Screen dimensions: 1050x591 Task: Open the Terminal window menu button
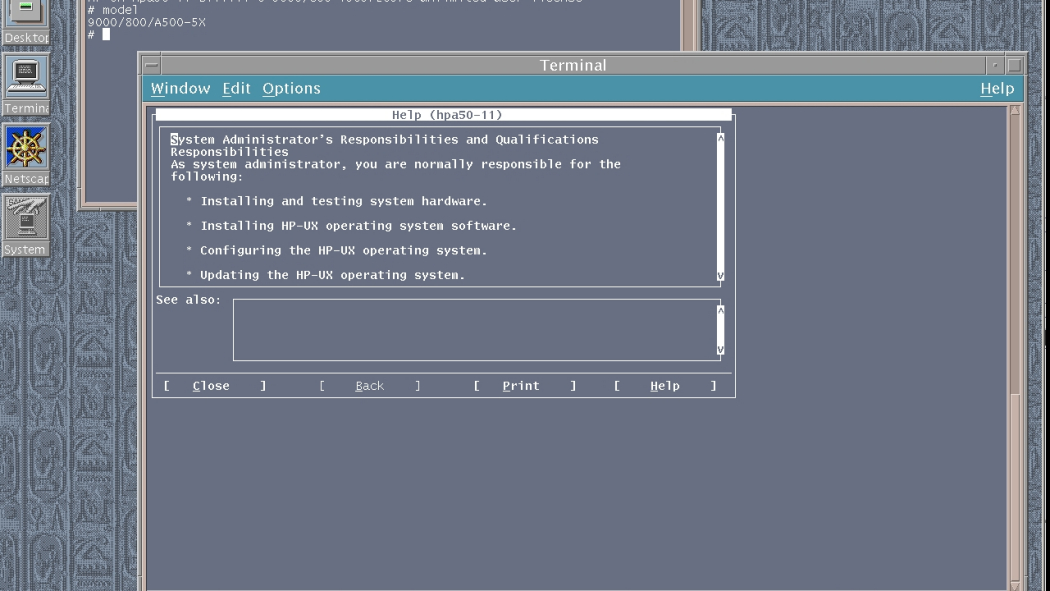coord(151,65)
